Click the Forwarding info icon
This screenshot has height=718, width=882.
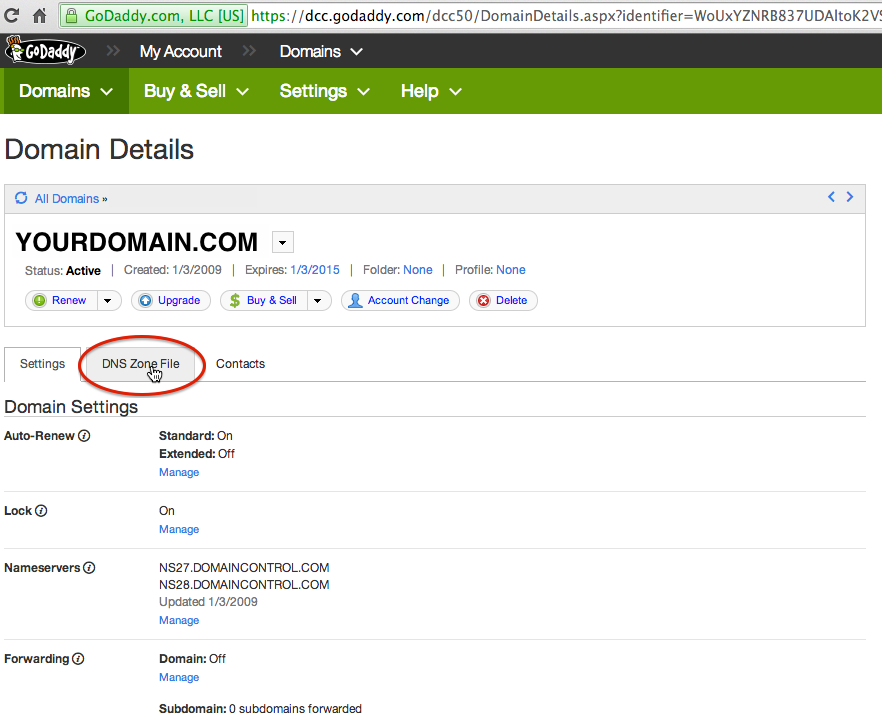point(78,658)
